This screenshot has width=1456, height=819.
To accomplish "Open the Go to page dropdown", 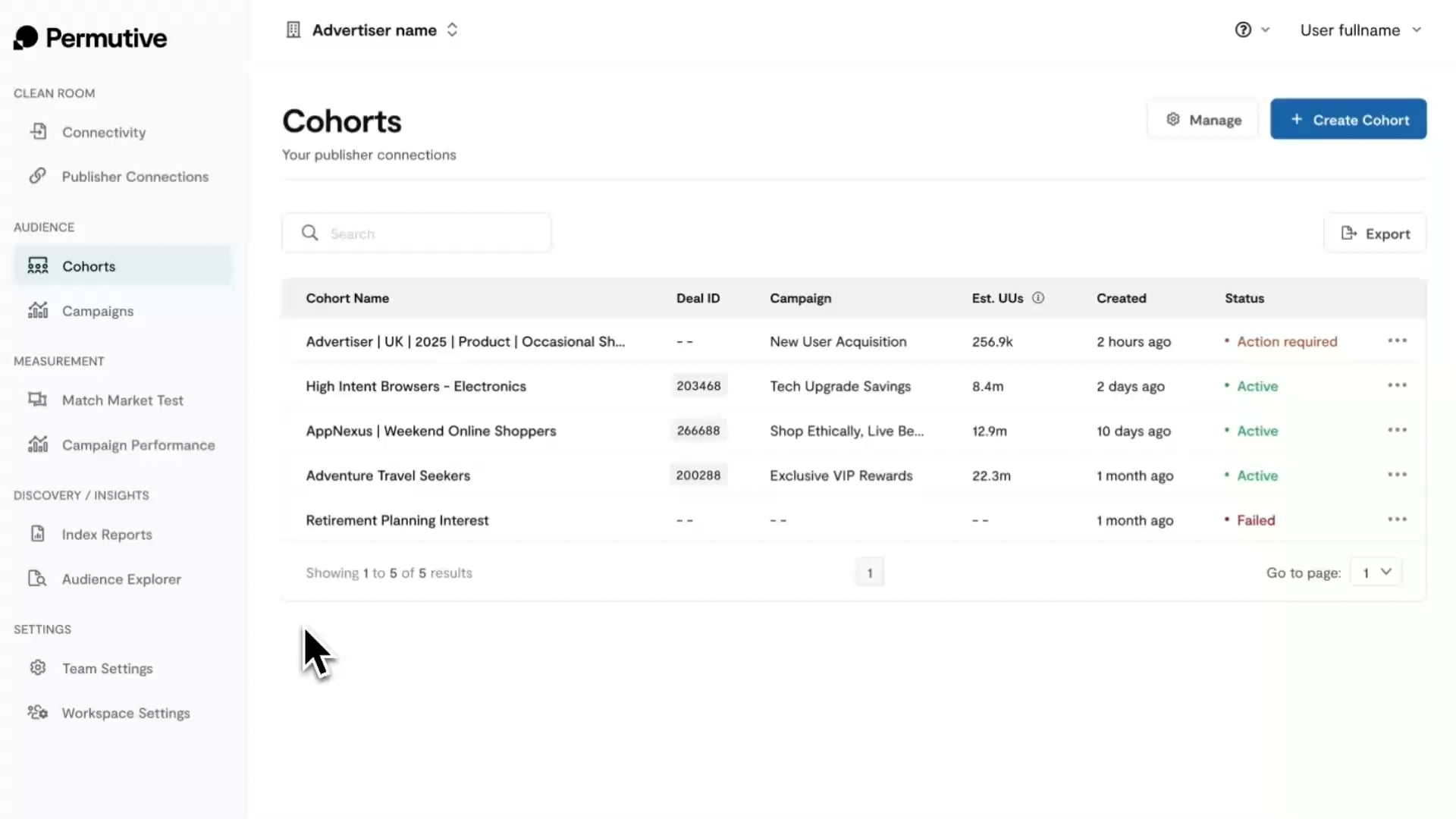I will [1376, 573].
